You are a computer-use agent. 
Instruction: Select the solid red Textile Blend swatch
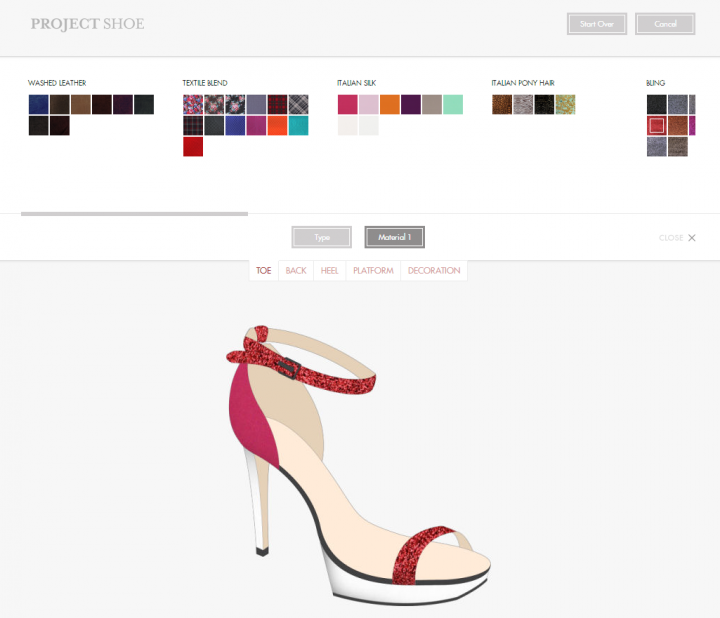point(193,147)
